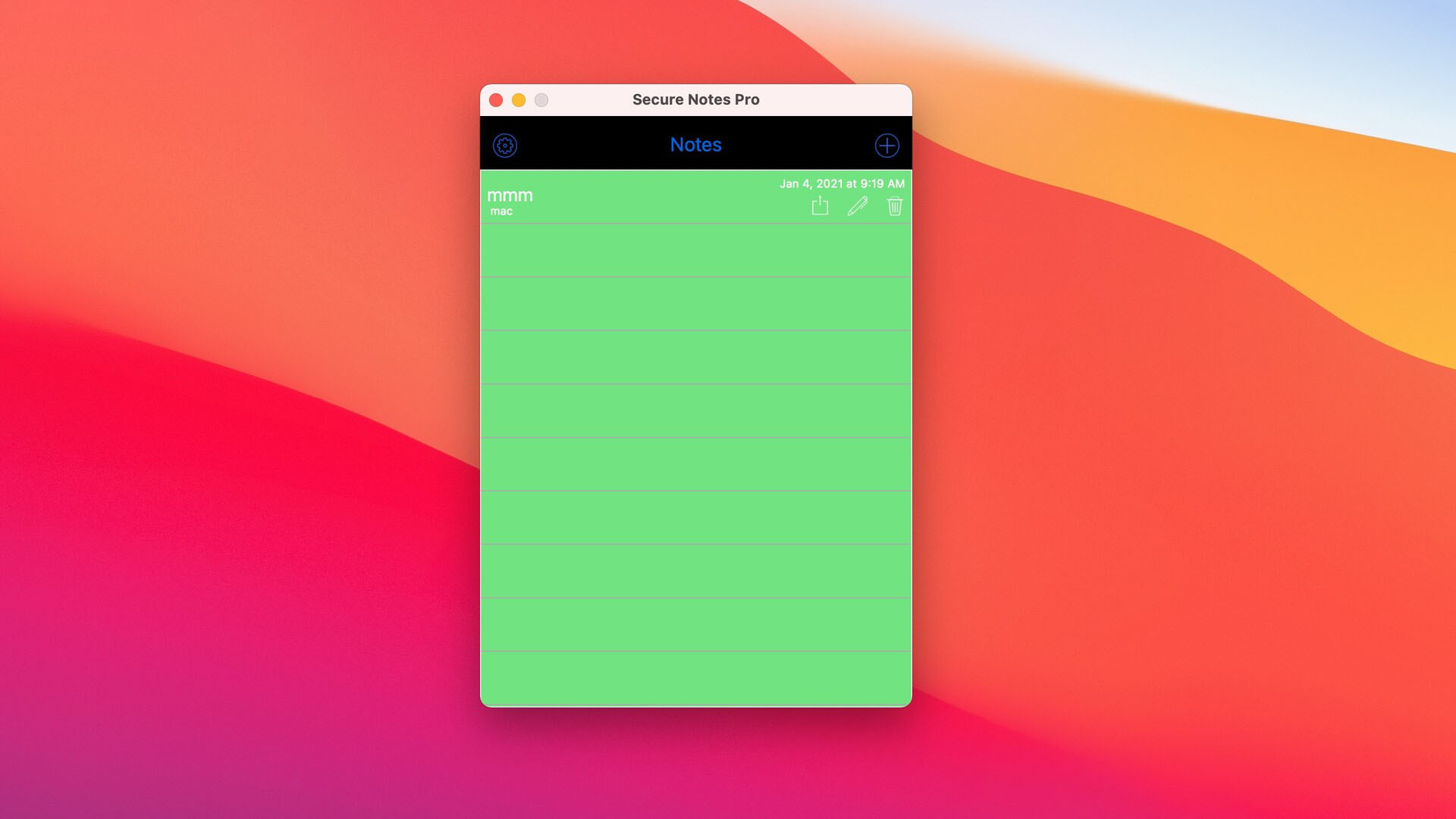Tap the add note plus button

click(x=887, y=145)
